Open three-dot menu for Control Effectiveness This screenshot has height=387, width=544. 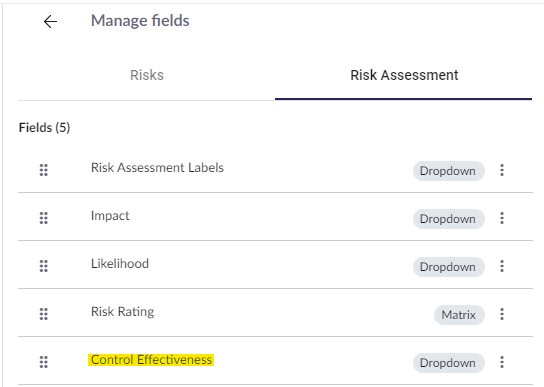point(502,362)
